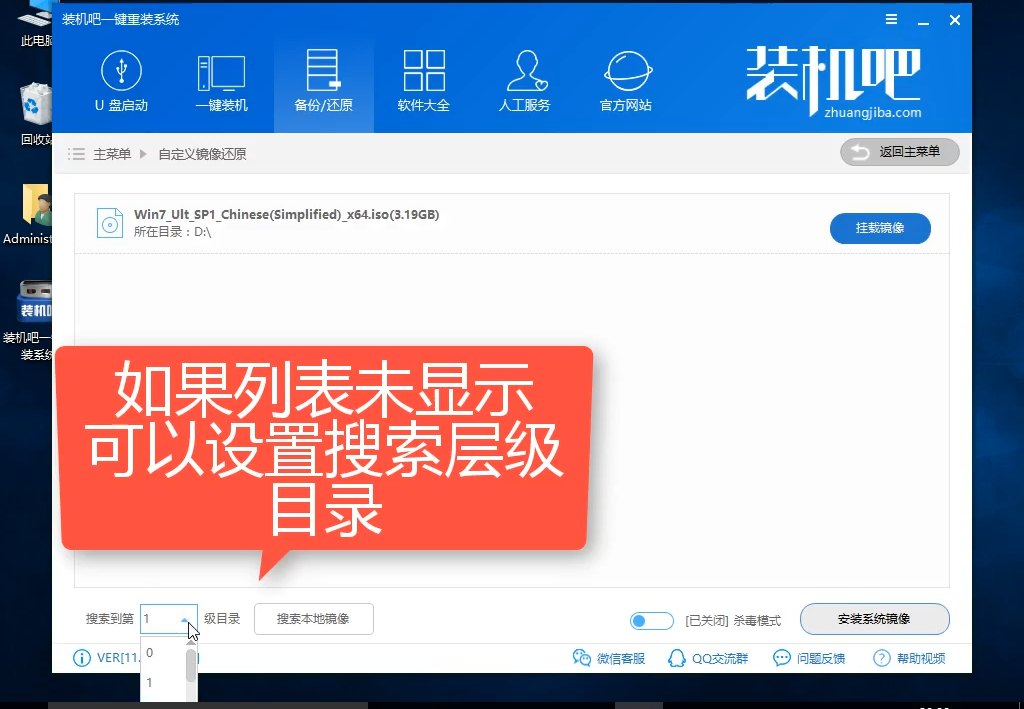The width and height of the screenshot is (1024, 709).
Task: Click the 微信客服 WeChat icon
Action: click(582, 658)
